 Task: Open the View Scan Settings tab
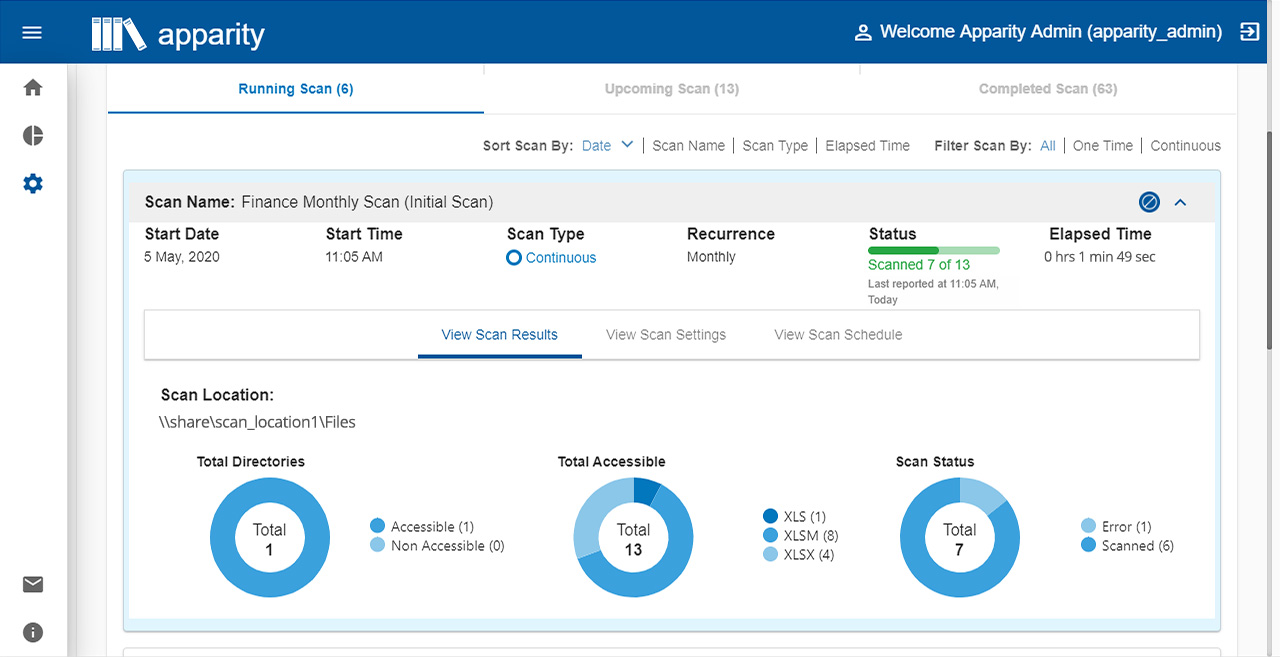coord(666,335)
